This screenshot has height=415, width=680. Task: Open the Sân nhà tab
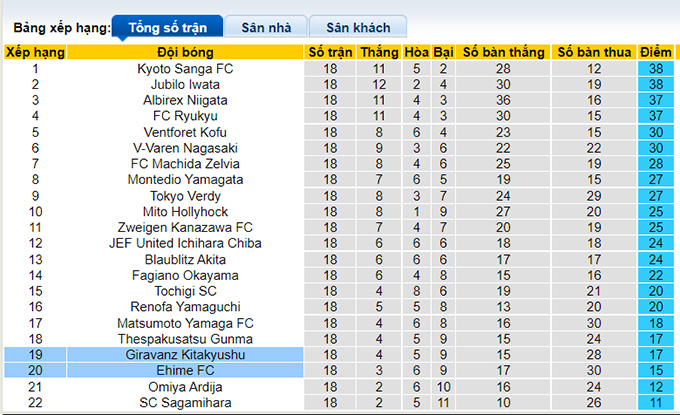[266, 27]
